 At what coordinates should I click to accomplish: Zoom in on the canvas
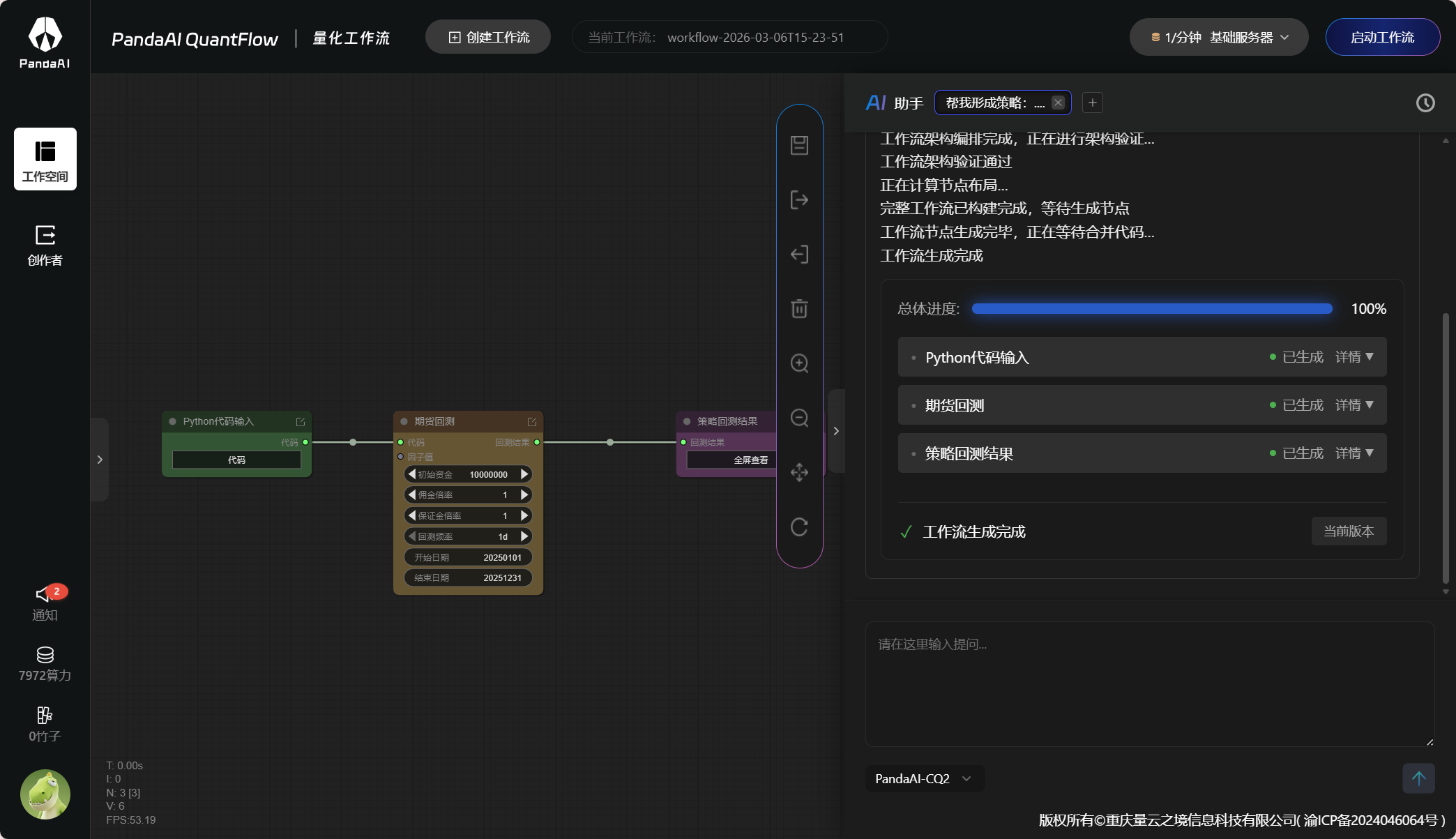click(799, 363)
